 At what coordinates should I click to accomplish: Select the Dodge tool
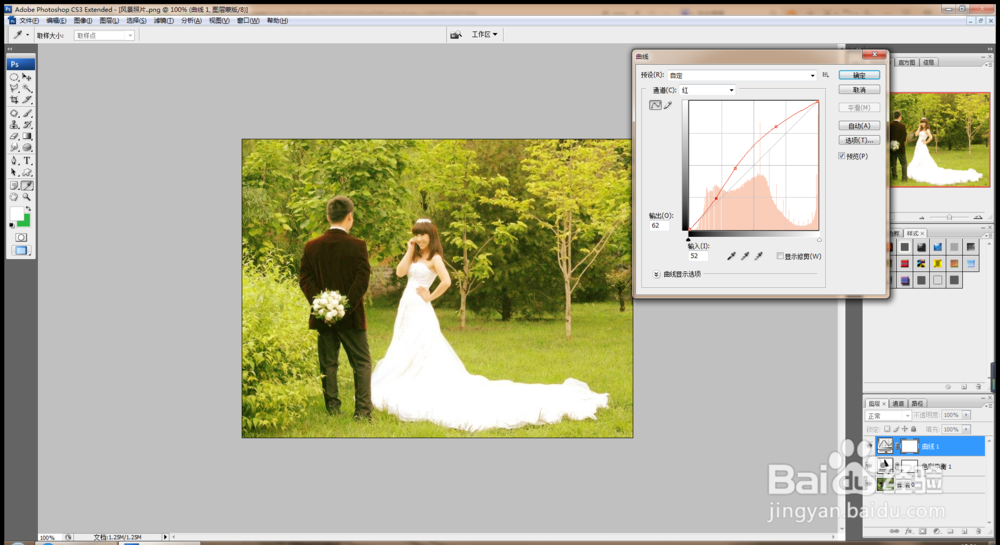tap(14, 147)
